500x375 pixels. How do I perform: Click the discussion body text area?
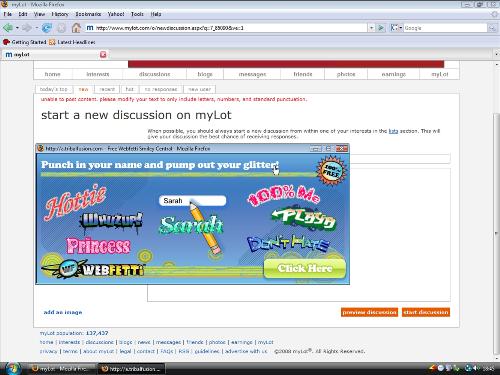400,235
